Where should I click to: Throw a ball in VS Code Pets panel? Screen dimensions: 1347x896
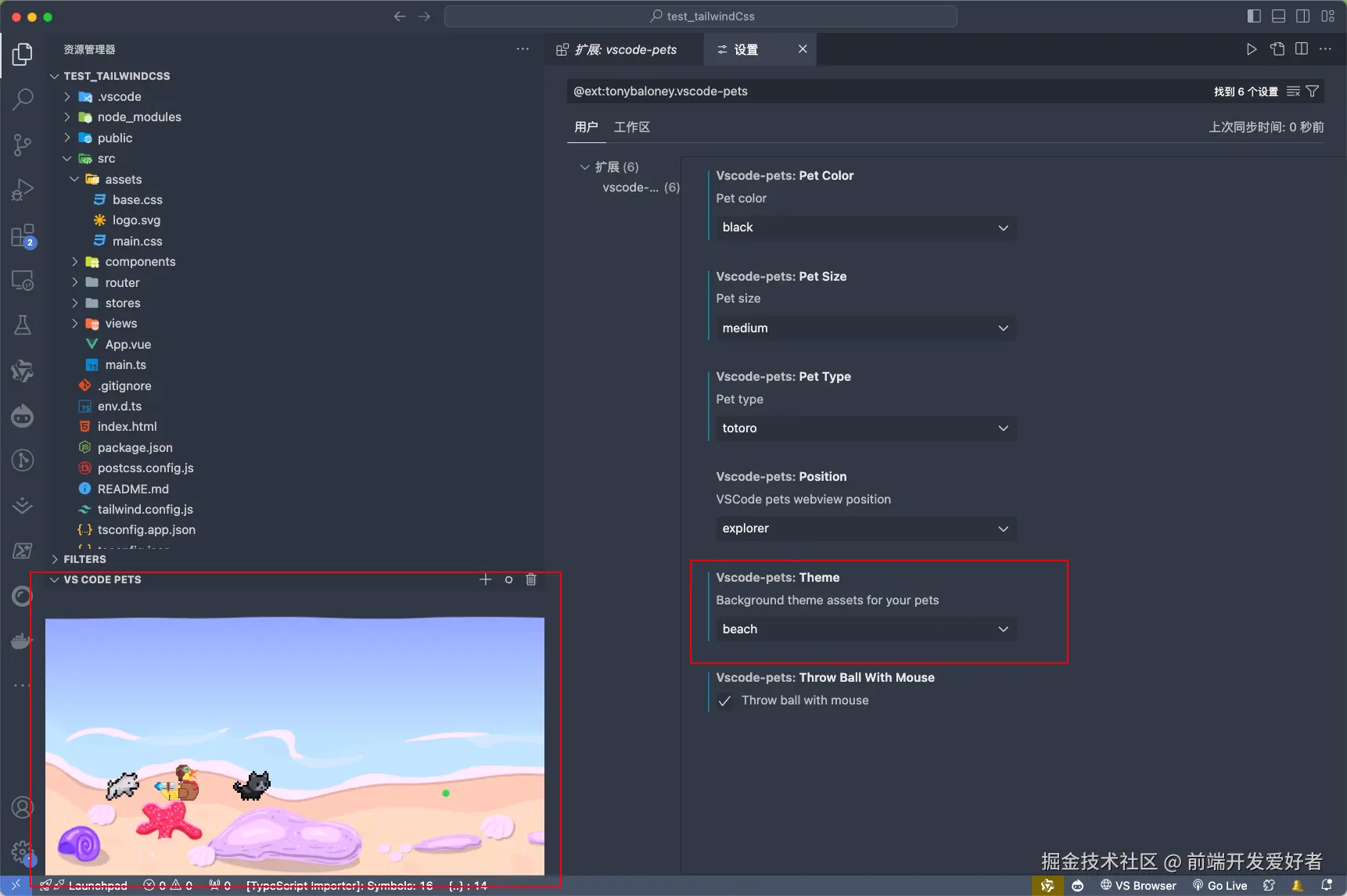[508, 579]
